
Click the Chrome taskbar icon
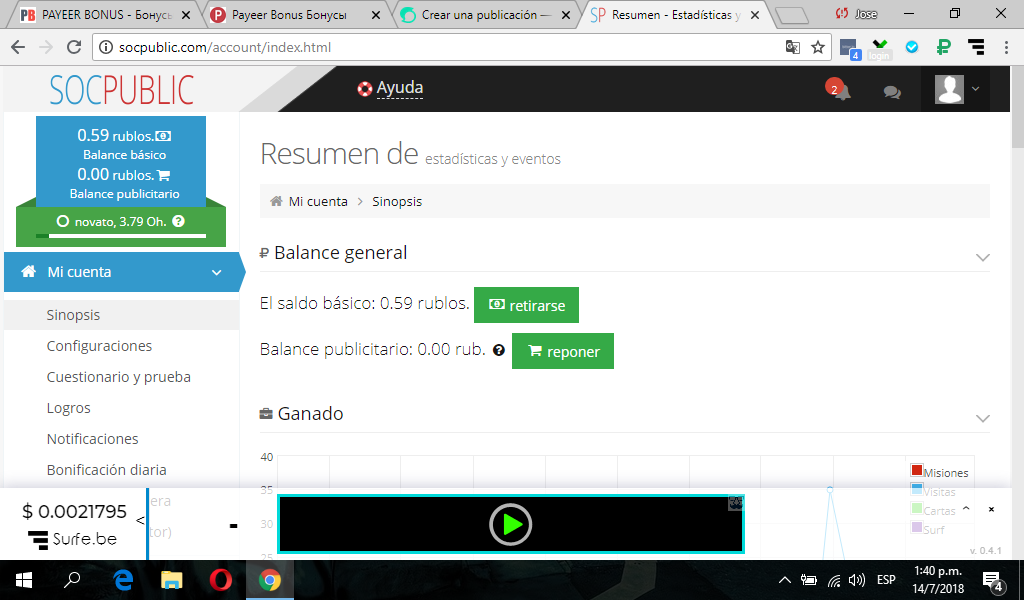270,580
